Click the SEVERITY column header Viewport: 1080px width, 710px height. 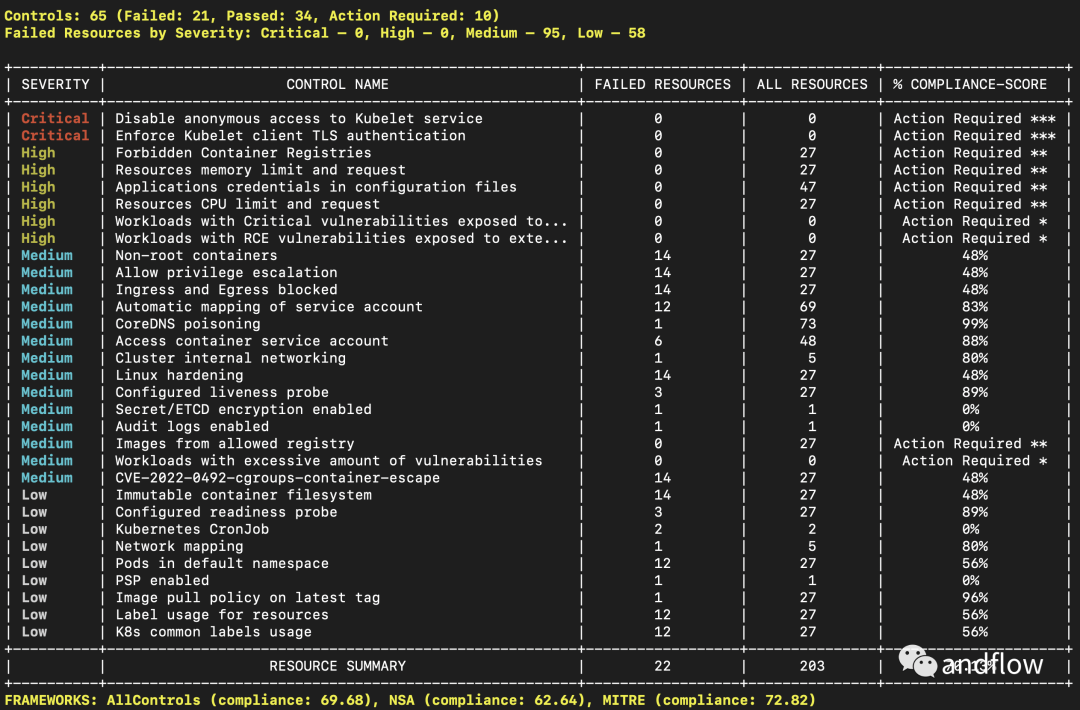55,84
